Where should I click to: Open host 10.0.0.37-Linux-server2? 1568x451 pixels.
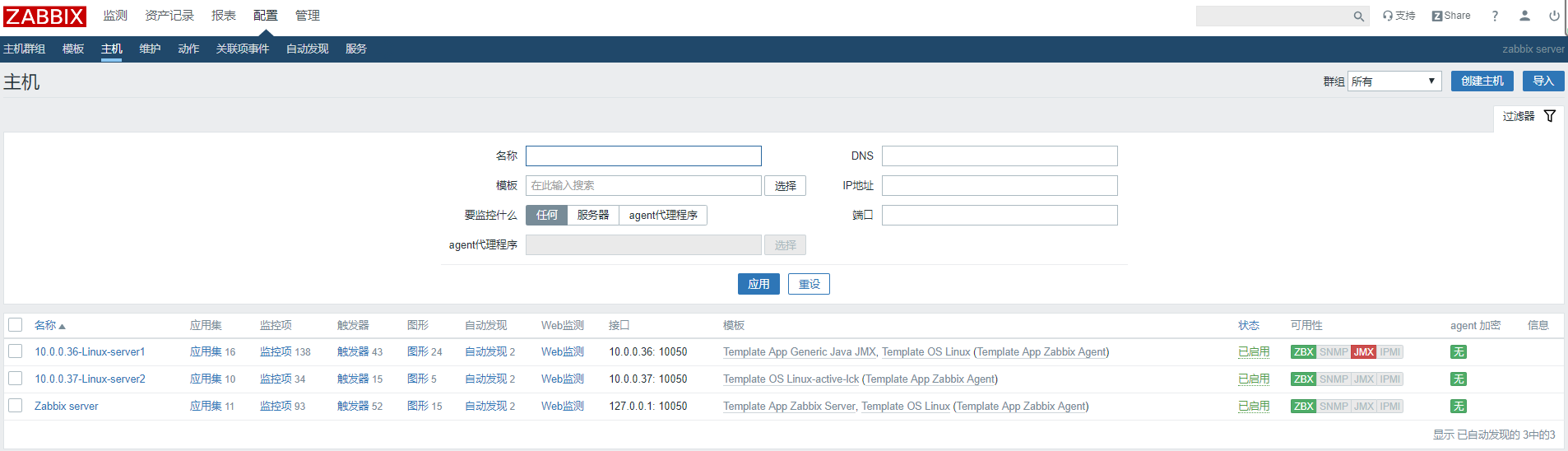tap(90, 379)
